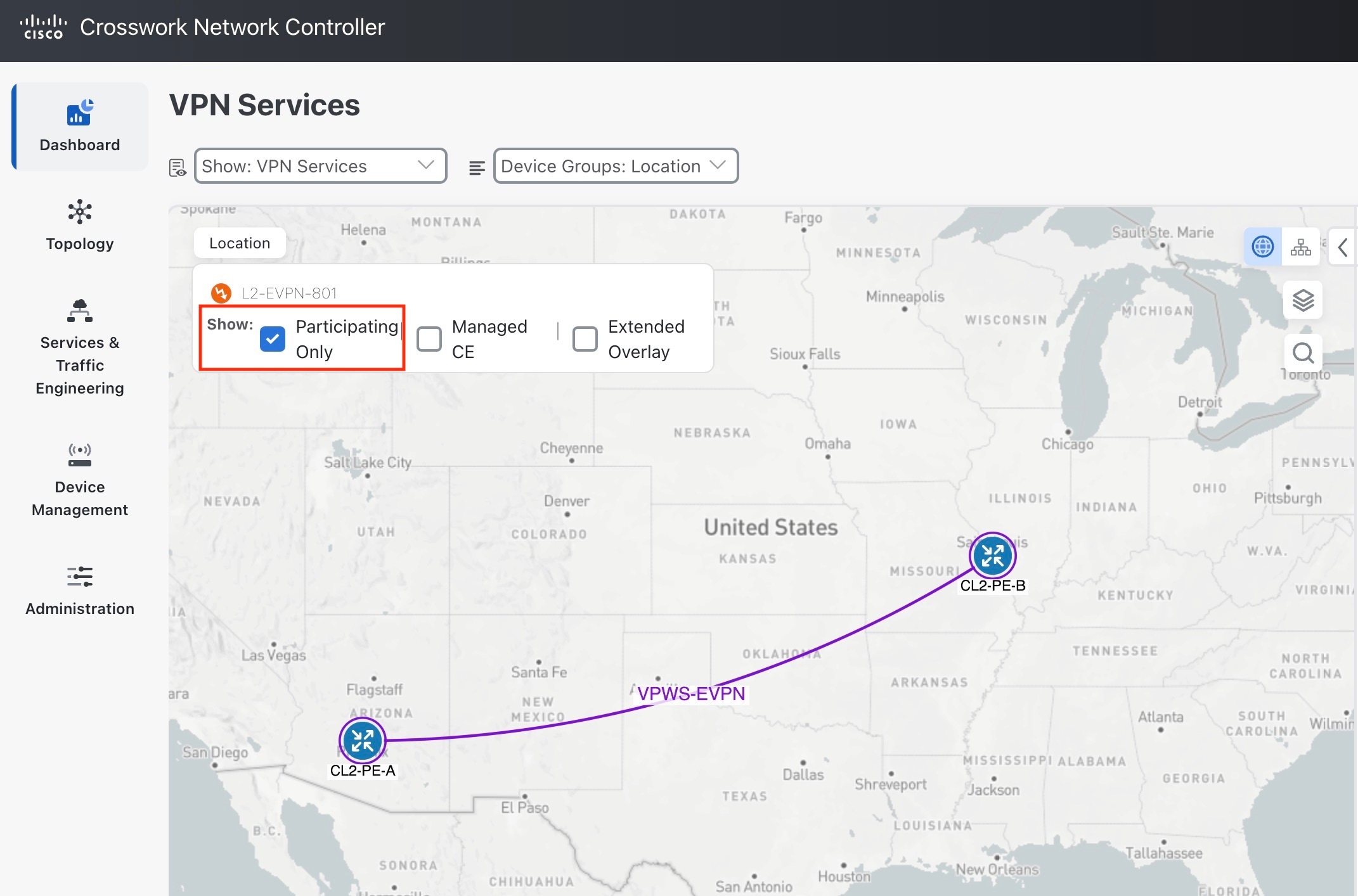Expand Device Groups: Location dropdown
The image size is (1358, 896).
(x=616, y=166)
